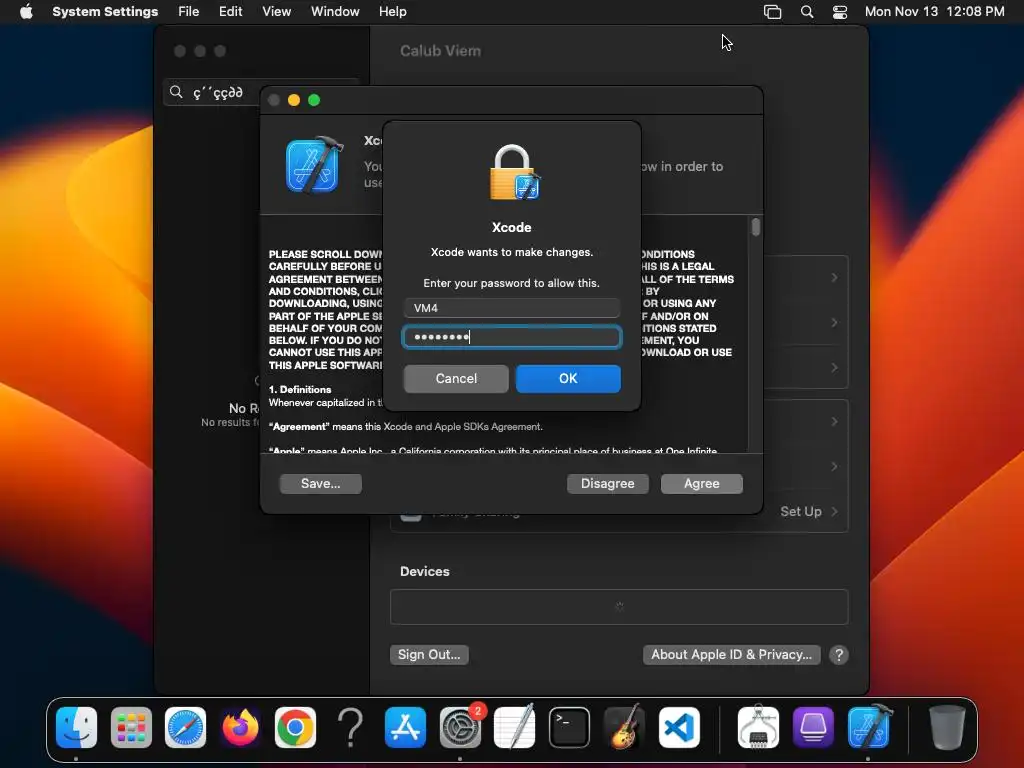The width and height of the screenshot is (1024, 768).
Task: Open Launchpad from the Dock
Action: click(x=131, y=728)
